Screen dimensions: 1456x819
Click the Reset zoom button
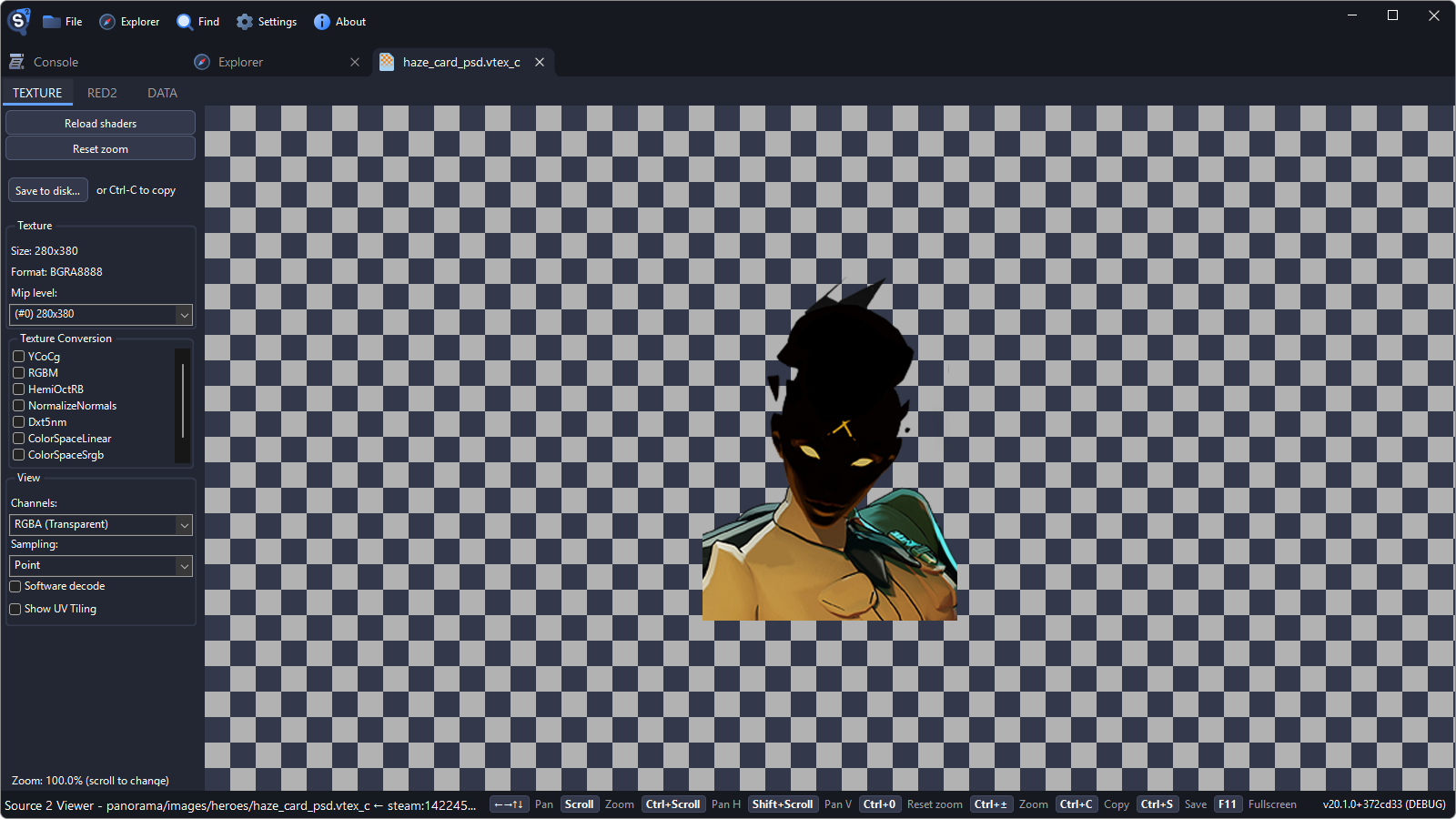coord(100,149)
